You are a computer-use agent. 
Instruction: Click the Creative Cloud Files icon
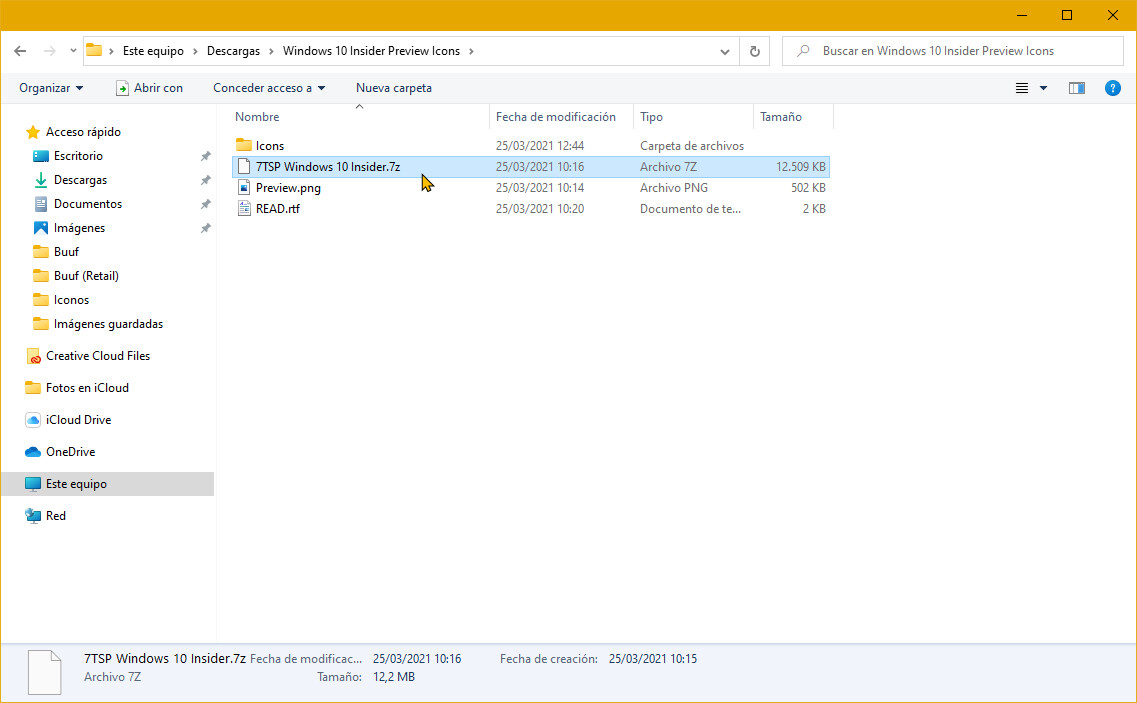(x=33, y=356)
